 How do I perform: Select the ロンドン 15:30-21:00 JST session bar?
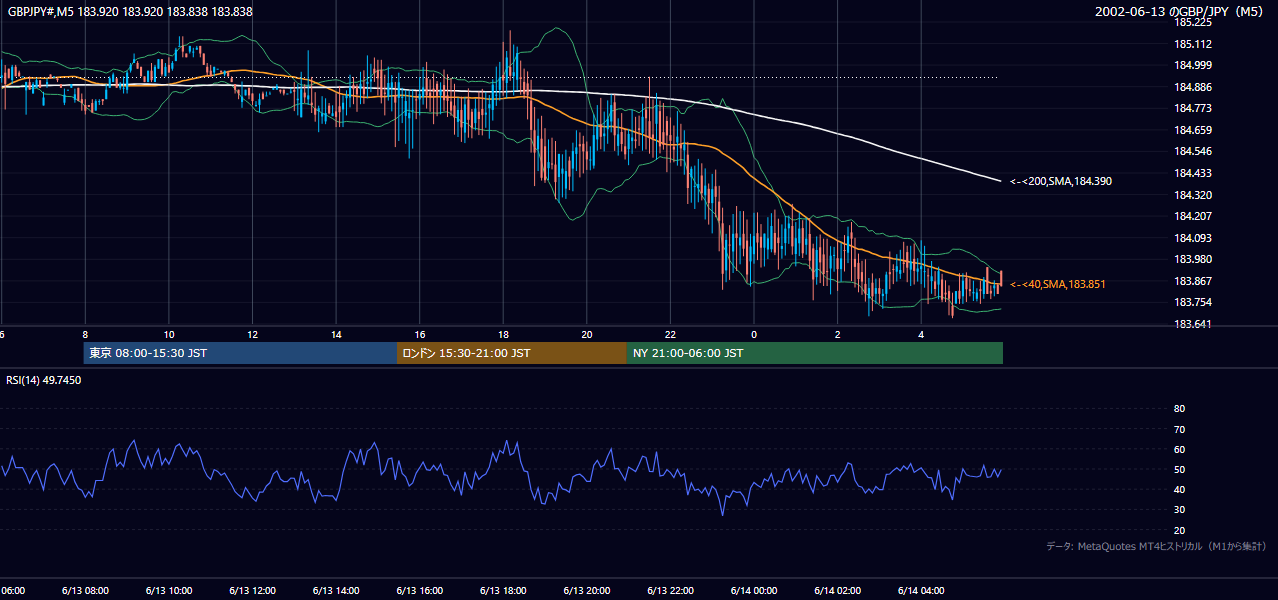coord(512,353)
